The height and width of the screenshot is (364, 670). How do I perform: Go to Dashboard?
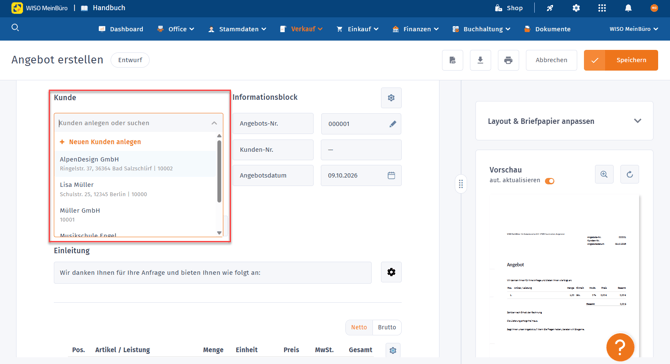[121, 29]
